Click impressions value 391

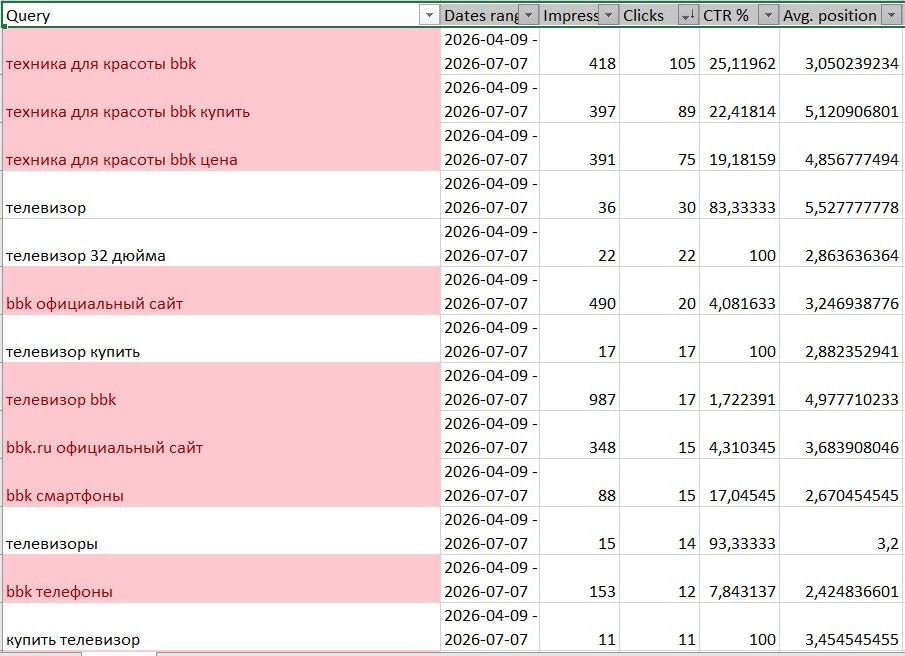click(x=579, y=147)
